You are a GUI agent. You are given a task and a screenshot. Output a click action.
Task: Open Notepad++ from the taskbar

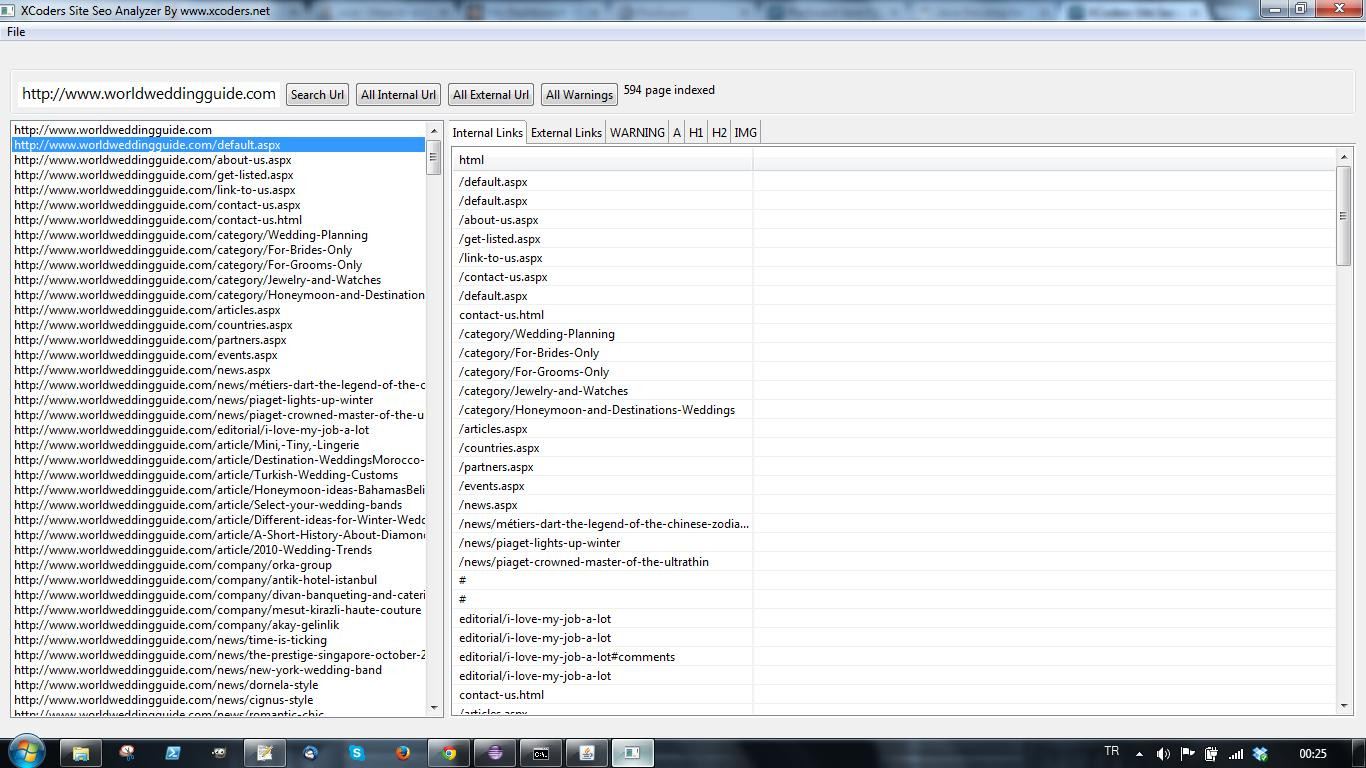click(265, 753)
